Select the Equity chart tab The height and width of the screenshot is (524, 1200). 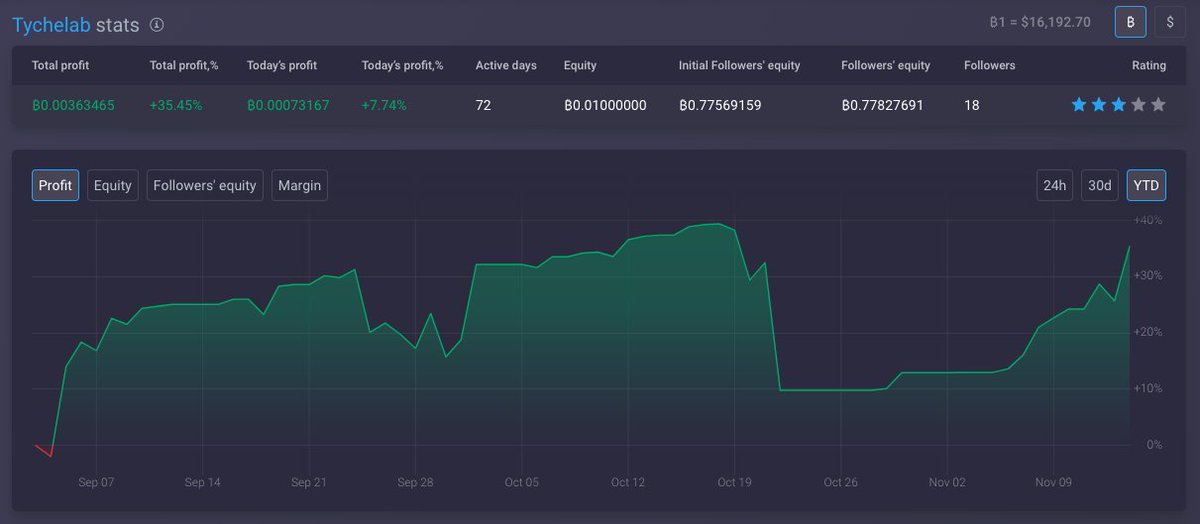tap(113, 185)
